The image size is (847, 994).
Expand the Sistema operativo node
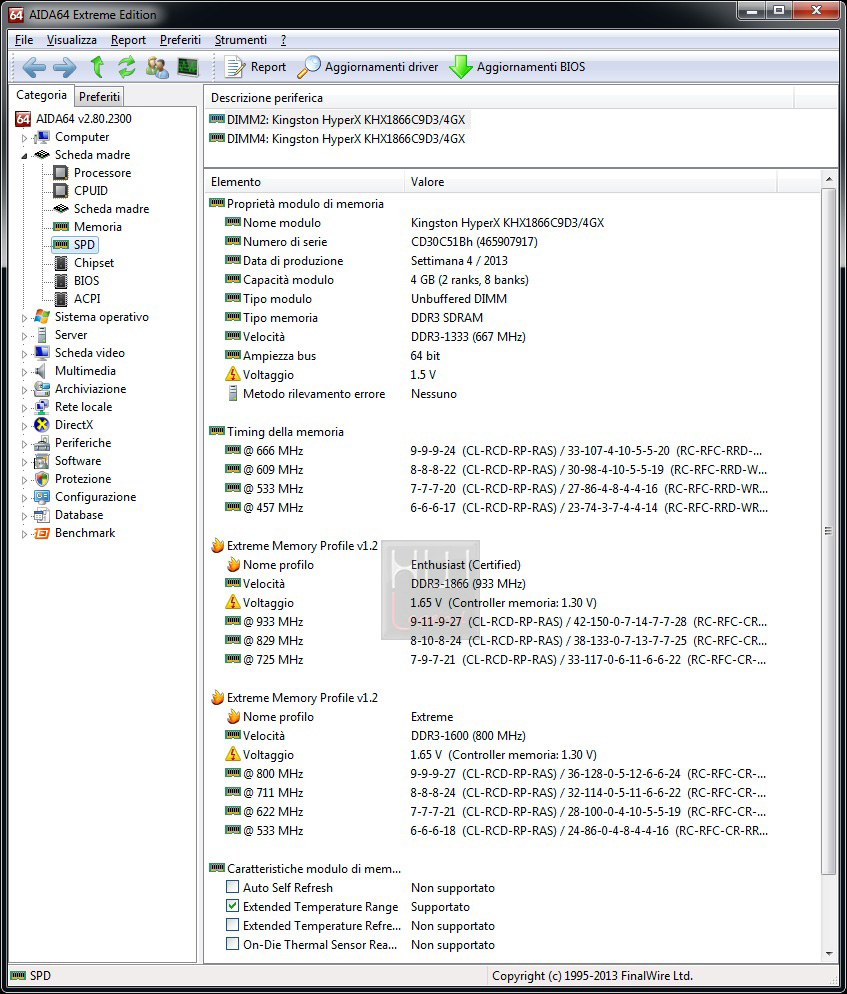[x=24, y=318]
